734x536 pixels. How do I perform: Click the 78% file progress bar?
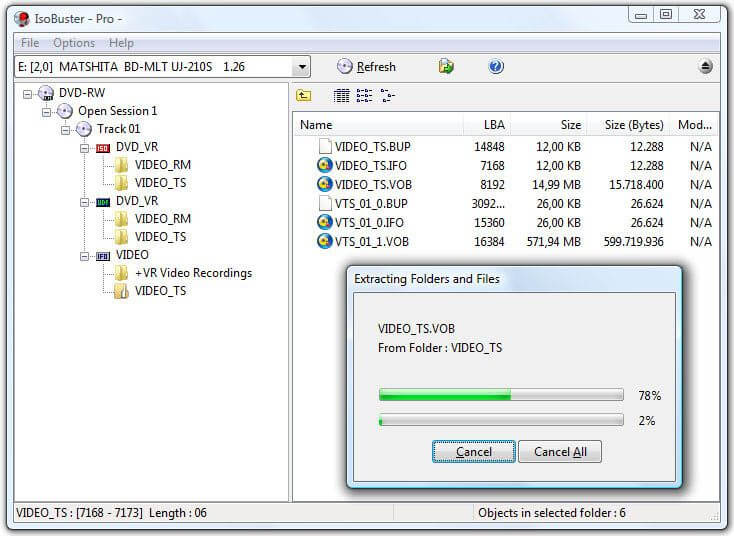pyautogui.click(x=501, y=395)
